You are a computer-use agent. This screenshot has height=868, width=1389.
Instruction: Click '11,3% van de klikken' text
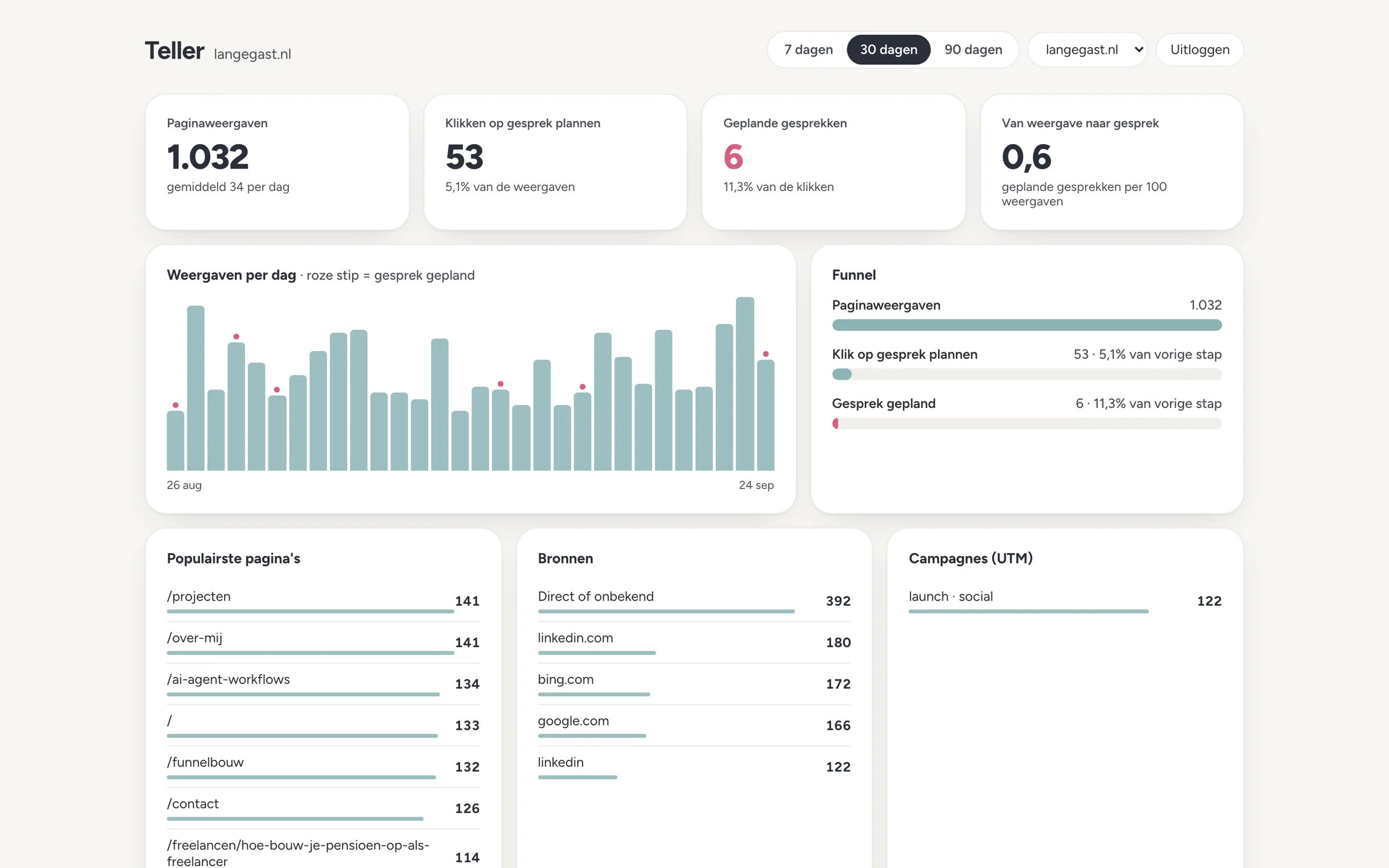coord(778,187)
